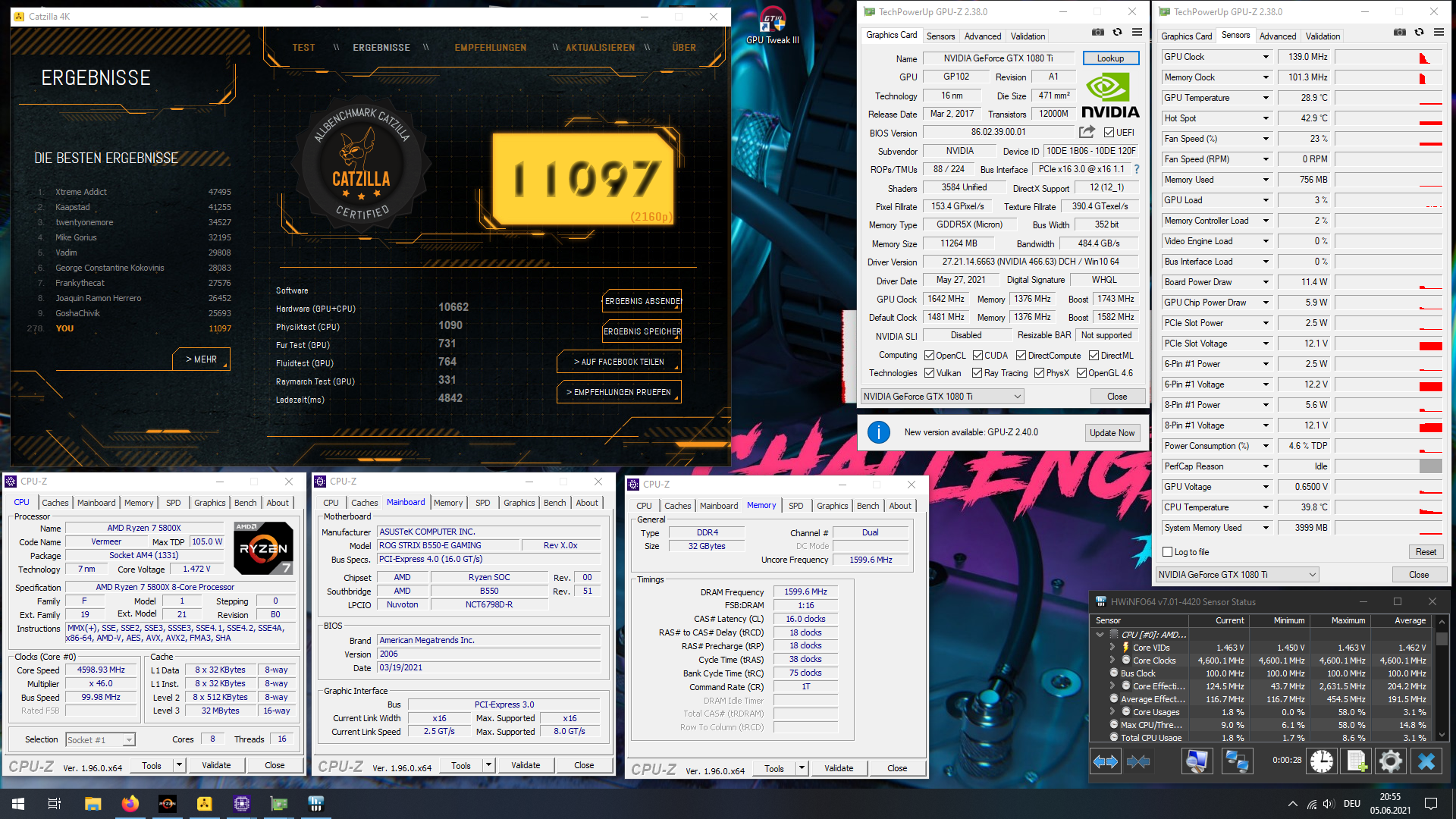Click HWiNFO scroll down arrow

point(1442,735)
